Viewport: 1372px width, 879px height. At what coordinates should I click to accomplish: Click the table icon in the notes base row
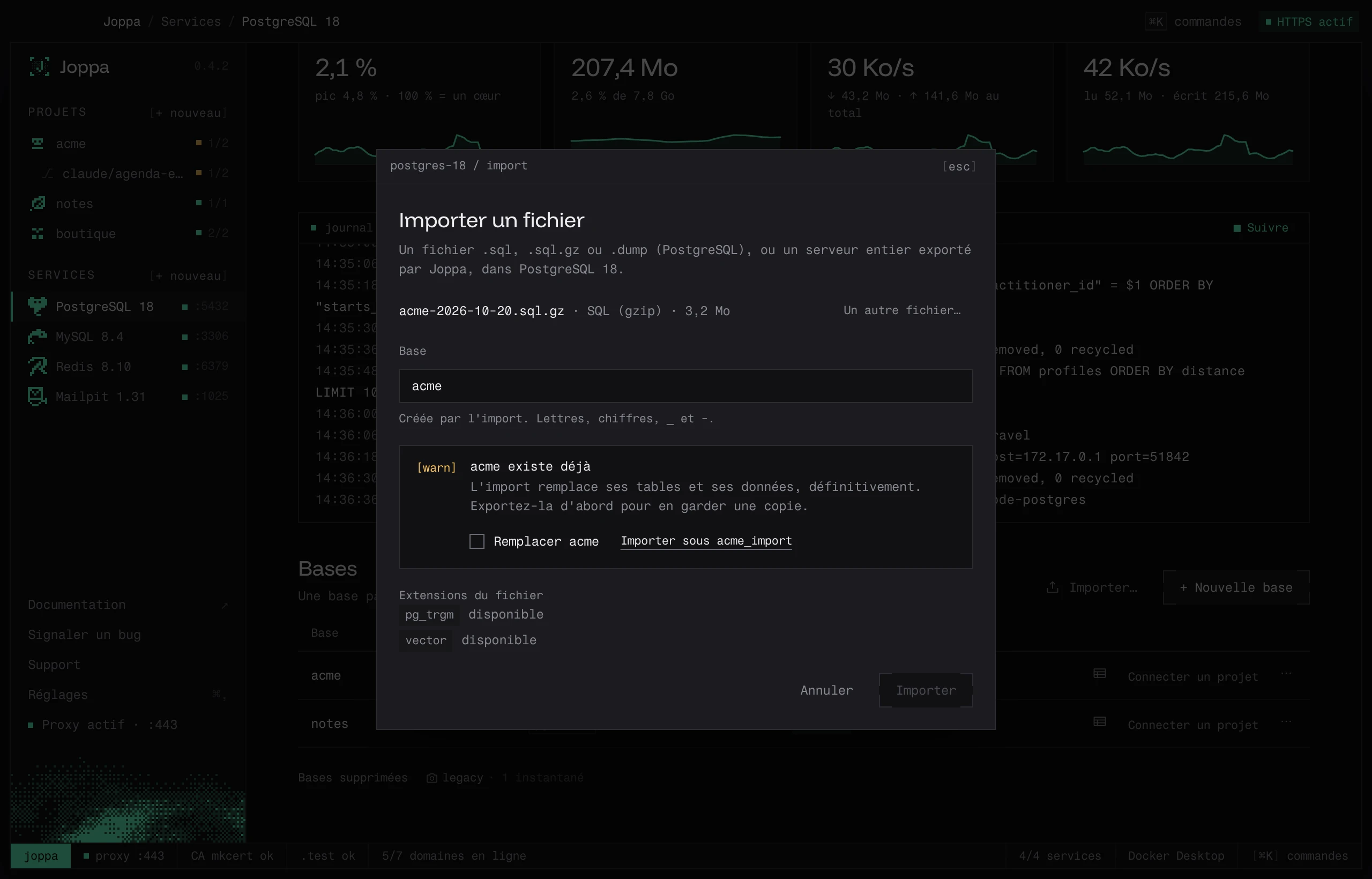pos(1100,722)
